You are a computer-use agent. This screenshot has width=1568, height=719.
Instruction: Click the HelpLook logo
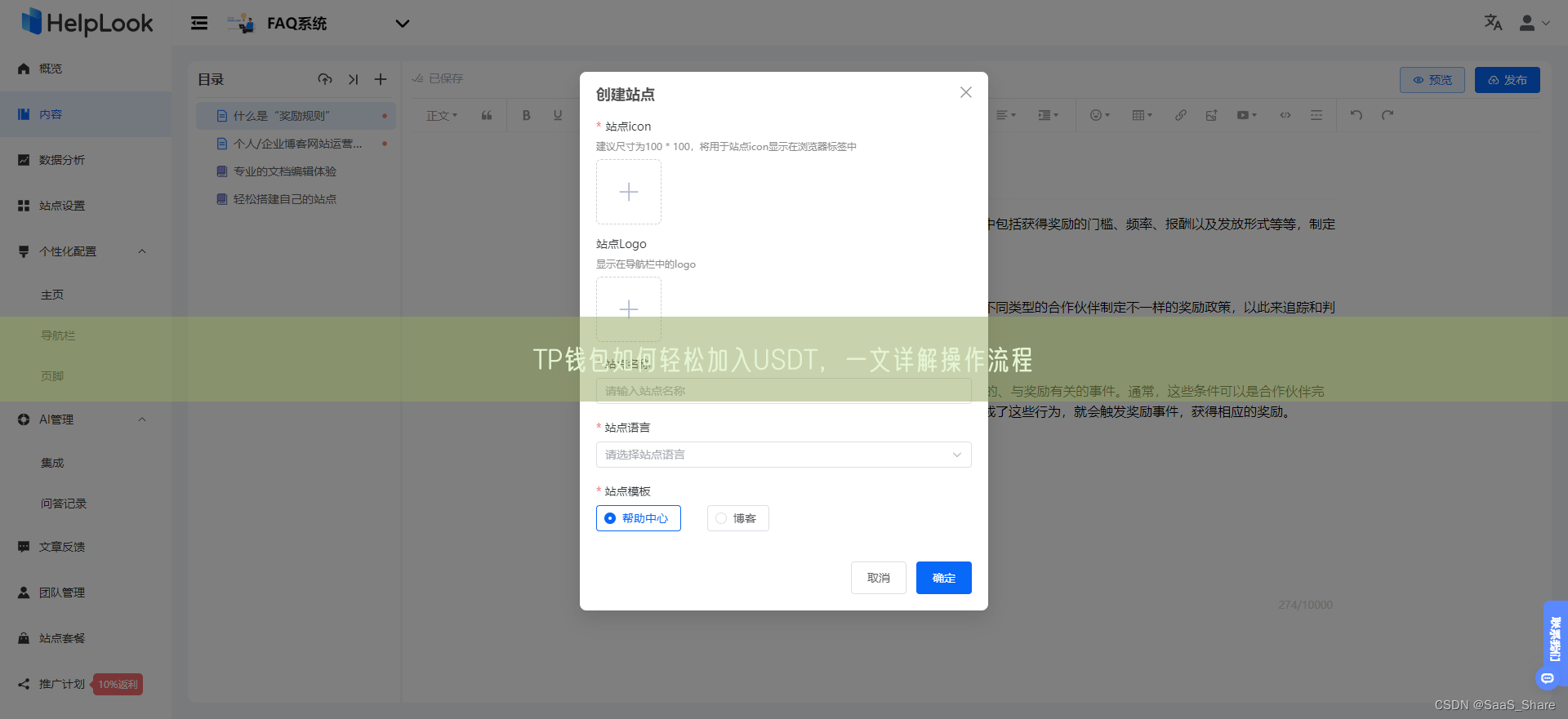tap(87, 23)
